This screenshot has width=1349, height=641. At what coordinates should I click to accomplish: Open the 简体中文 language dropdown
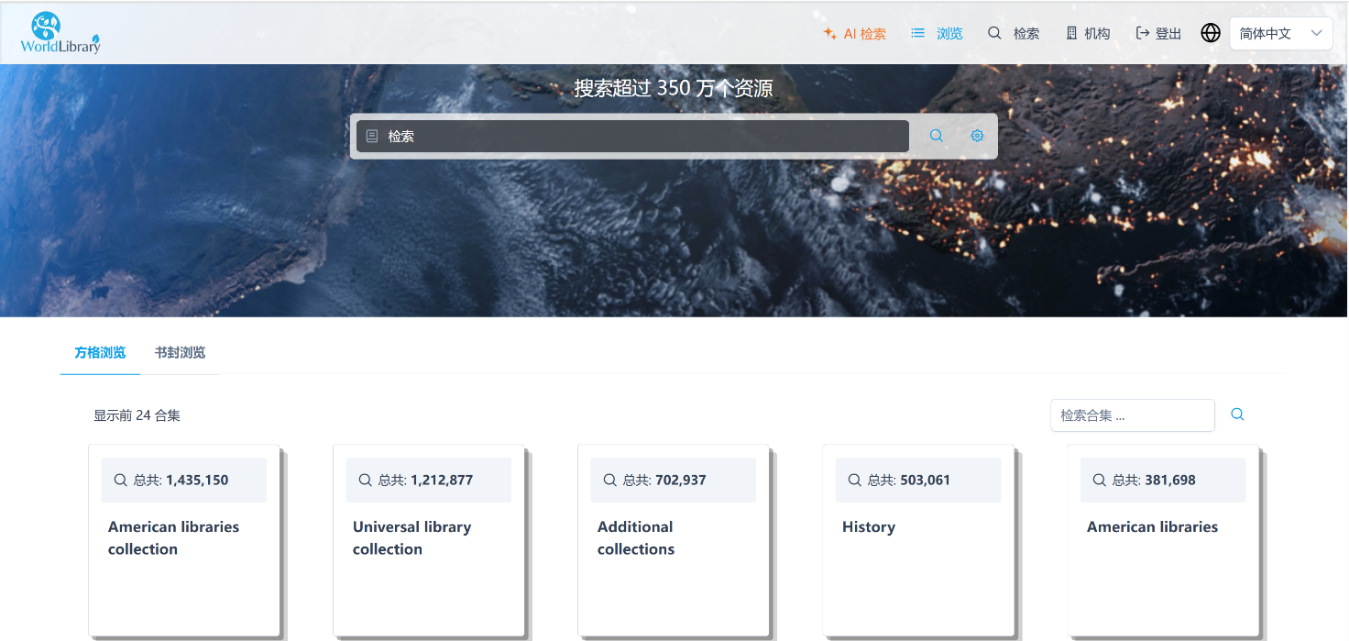point(1281,33)
